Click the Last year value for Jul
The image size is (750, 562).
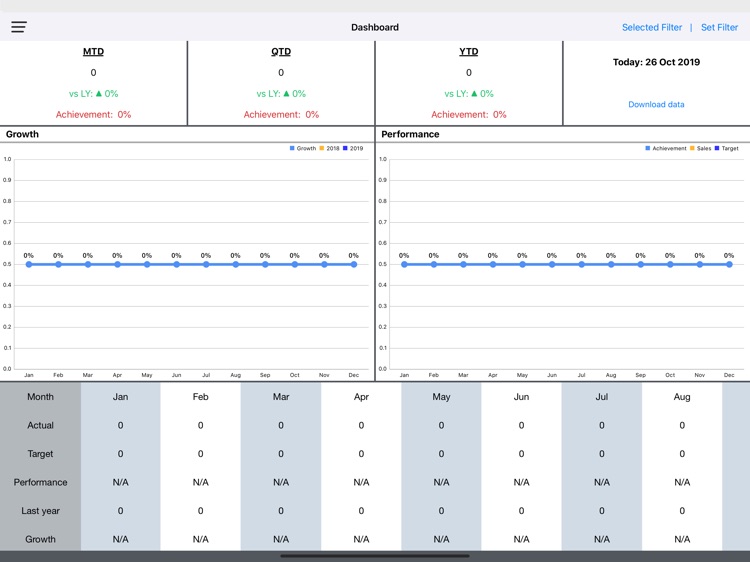602,511
